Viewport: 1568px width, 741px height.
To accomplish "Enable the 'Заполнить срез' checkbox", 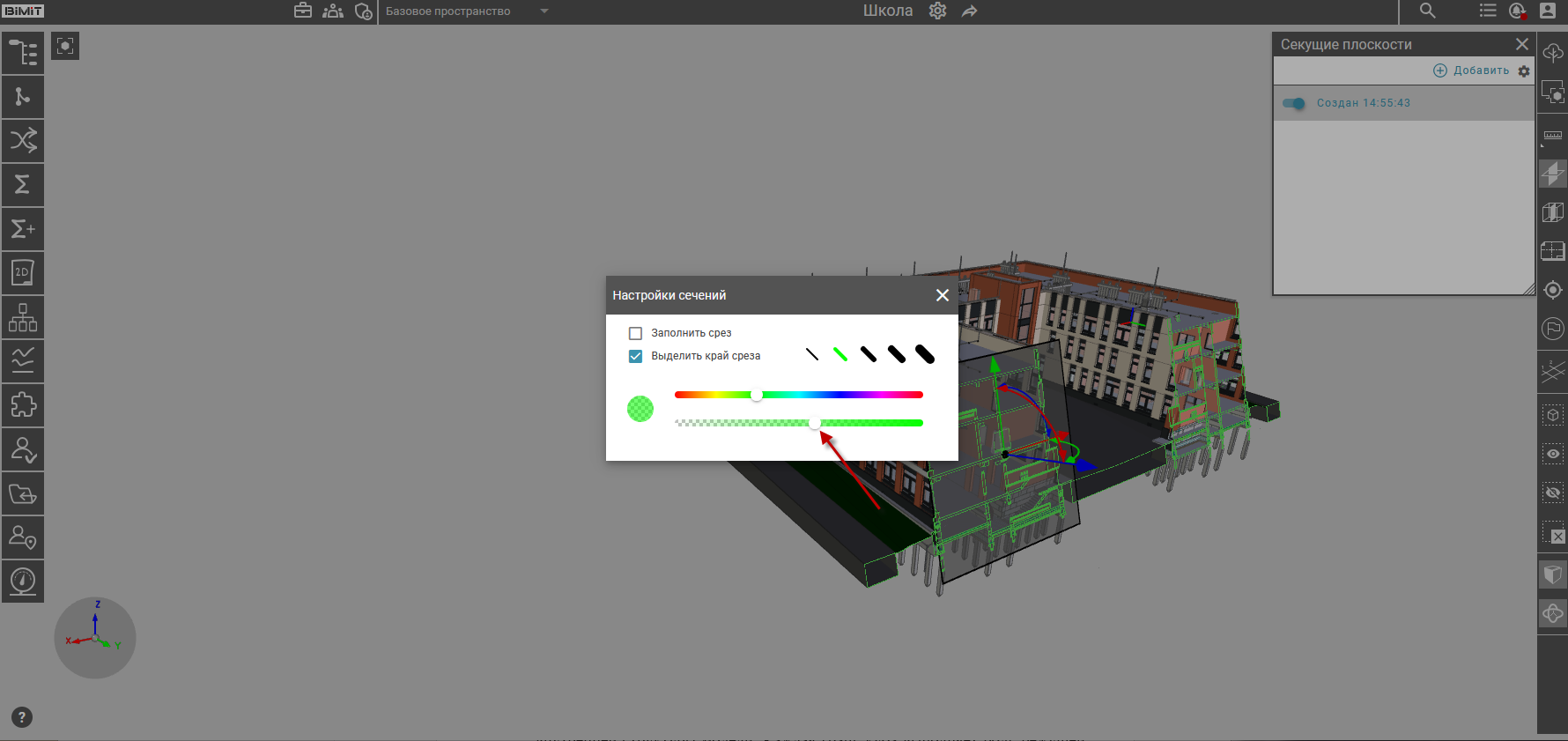I will point(635,333).
